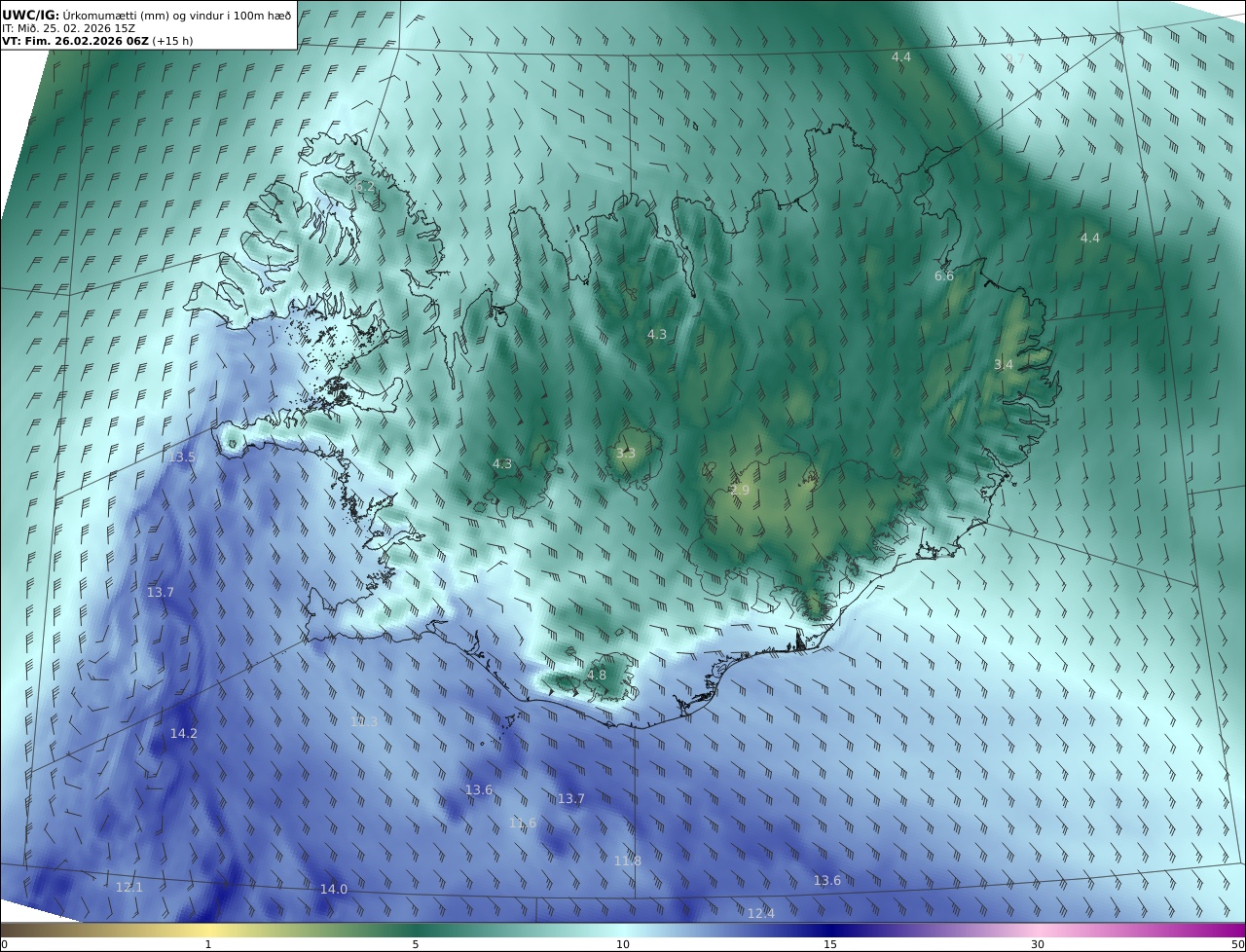This screenshot has height=952, width=1246.
Task: Select the 13.5 value off Snæfellsnes
Action: 182,458
